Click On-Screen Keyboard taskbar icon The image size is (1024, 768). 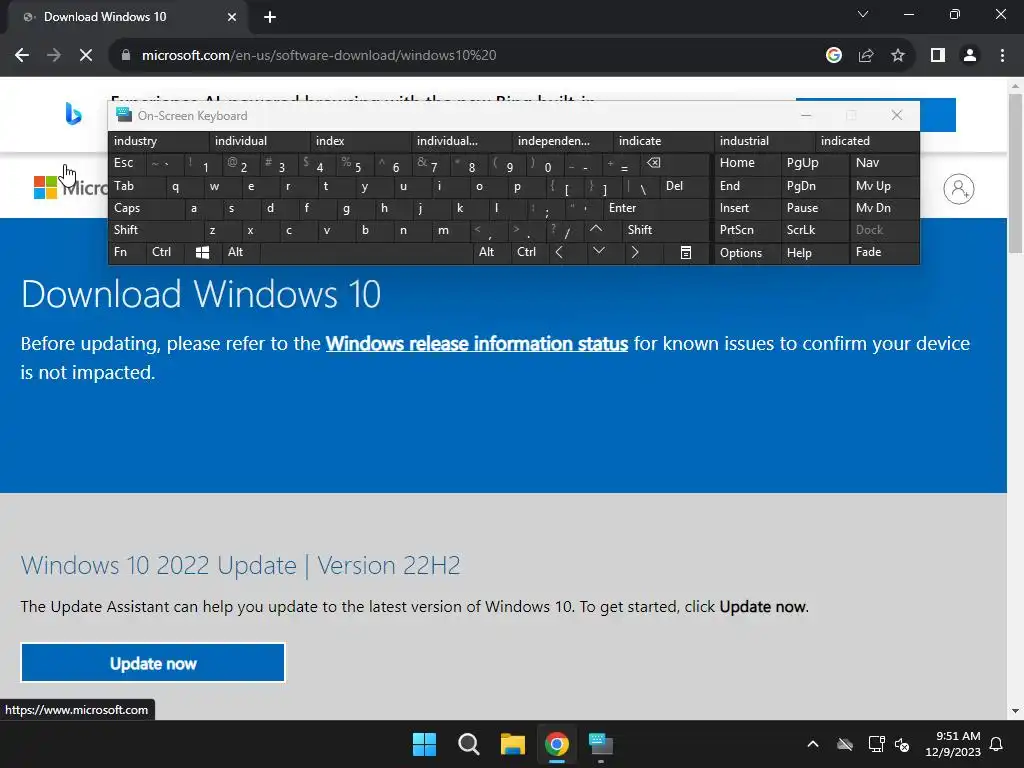pyautogui.click(x=601, y=744)
